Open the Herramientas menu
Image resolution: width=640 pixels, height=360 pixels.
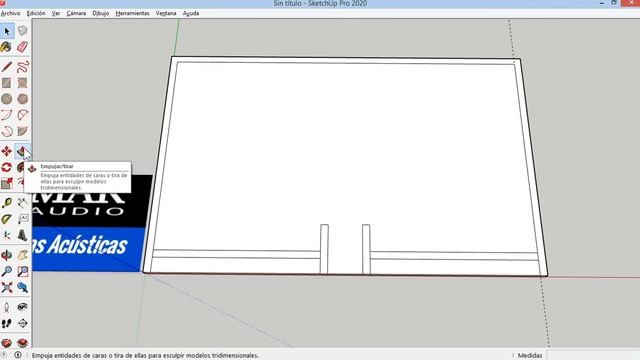click(133, 13)
